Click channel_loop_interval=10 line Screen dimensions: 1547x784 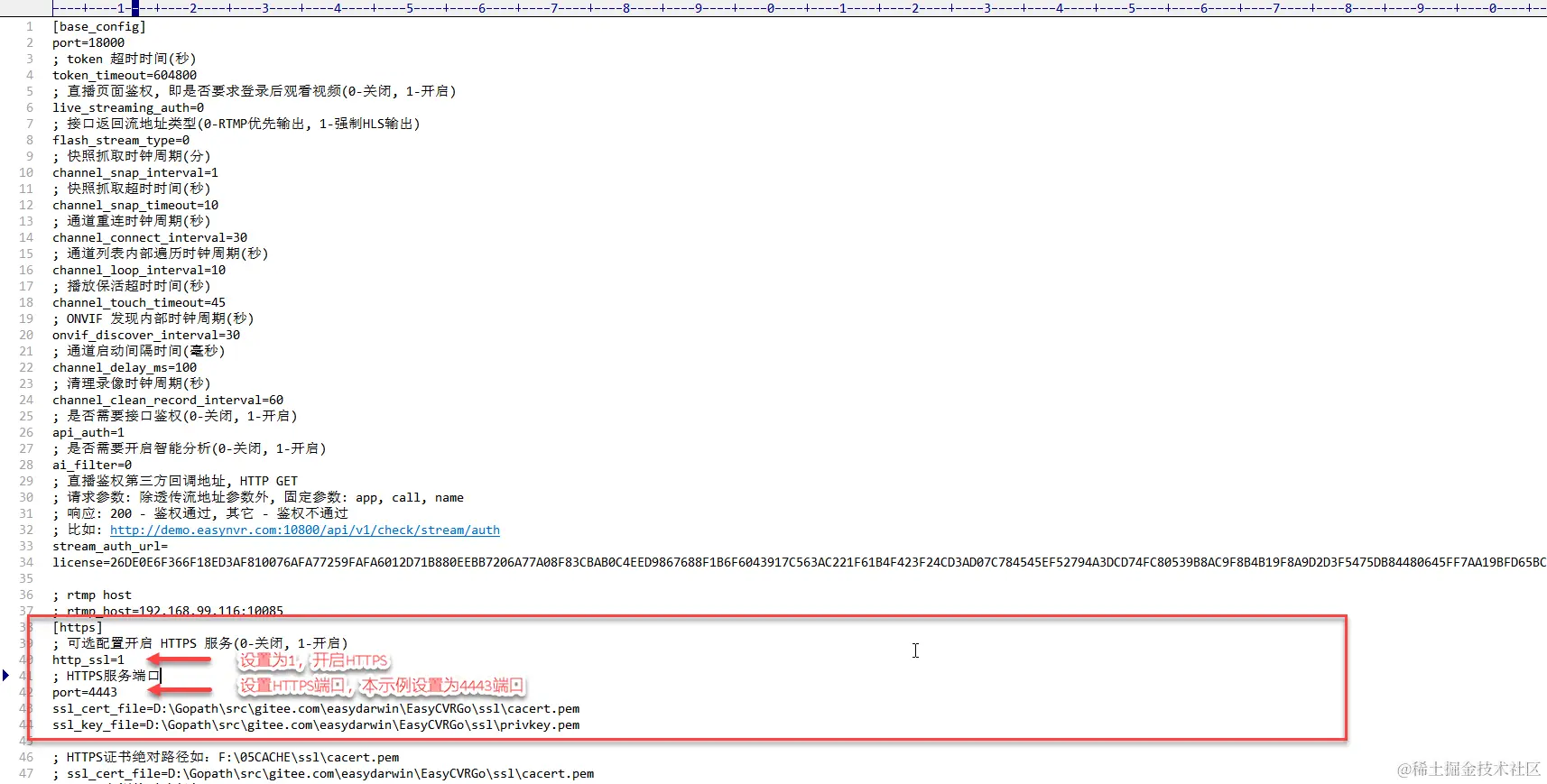click(139, 271)
